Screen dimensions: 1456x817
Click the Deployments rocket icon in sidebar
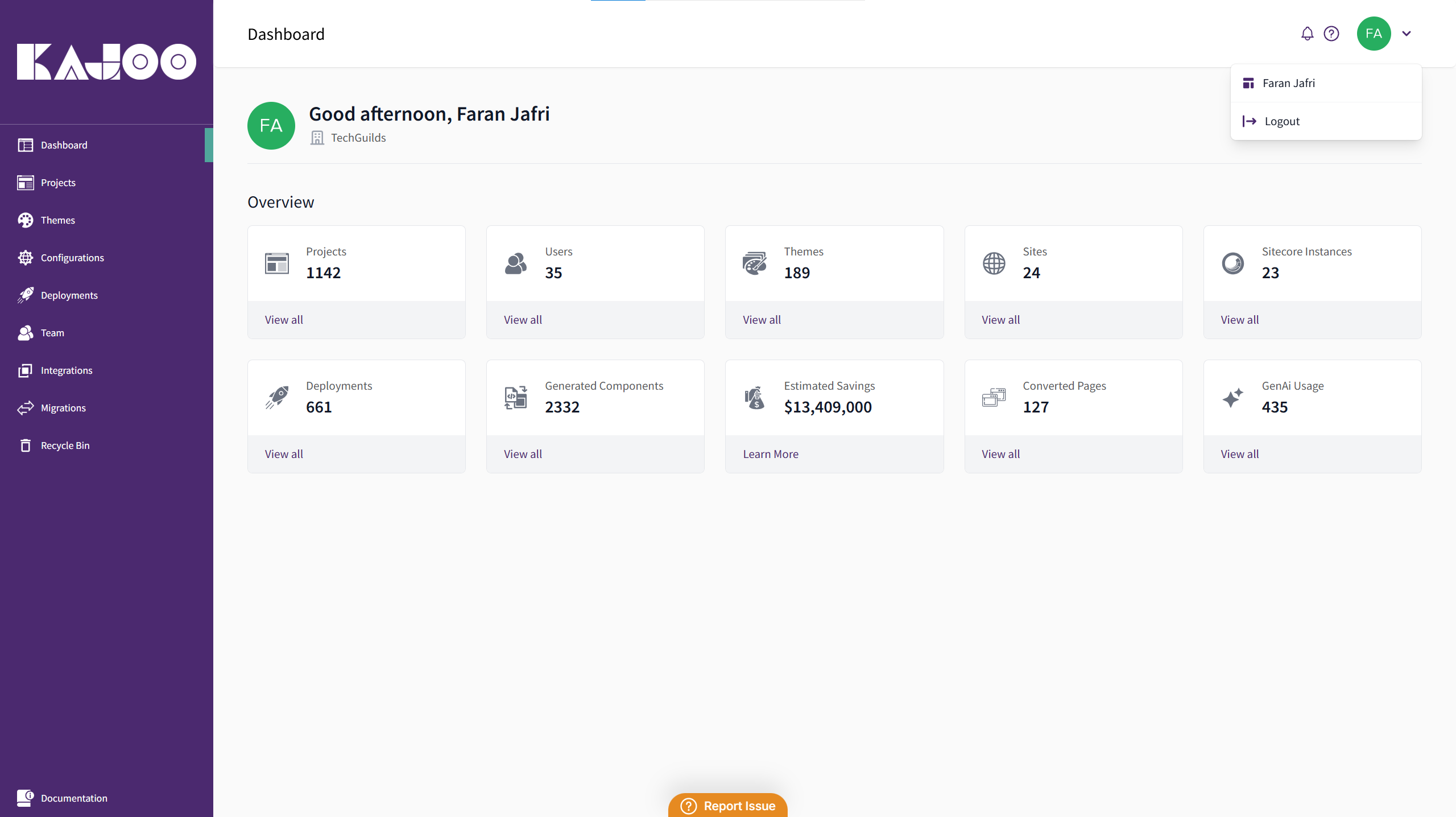pyautogui.click(x=26, y=295)
